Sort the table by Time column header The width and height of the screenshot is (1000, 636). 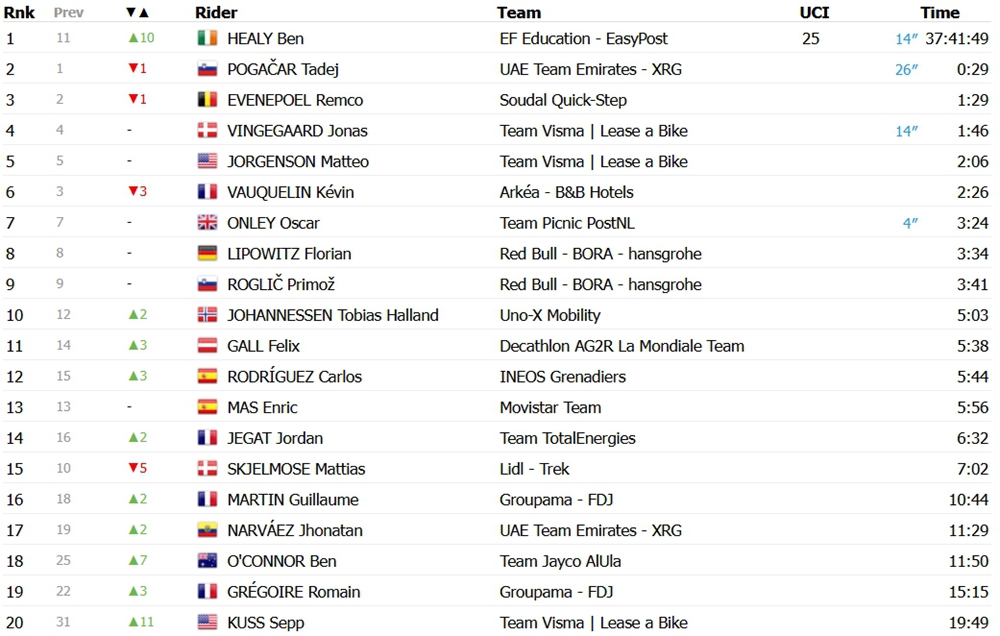click(939, 13)
